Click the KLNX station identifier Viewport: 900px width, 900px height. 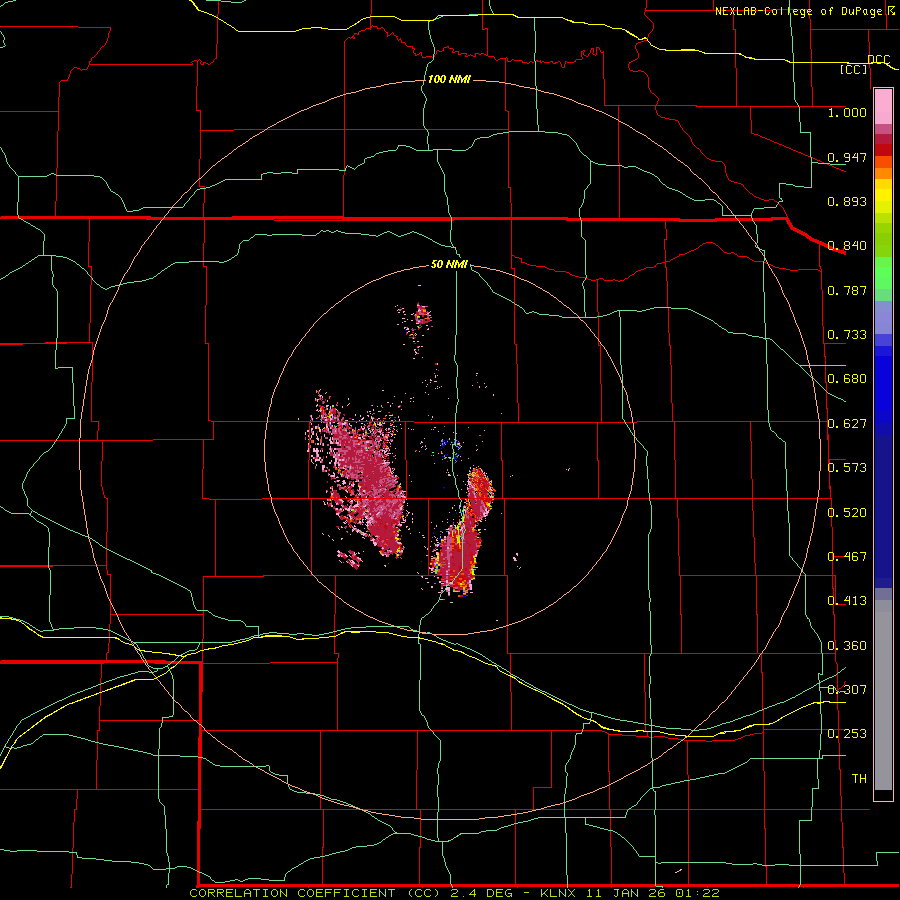557,893
